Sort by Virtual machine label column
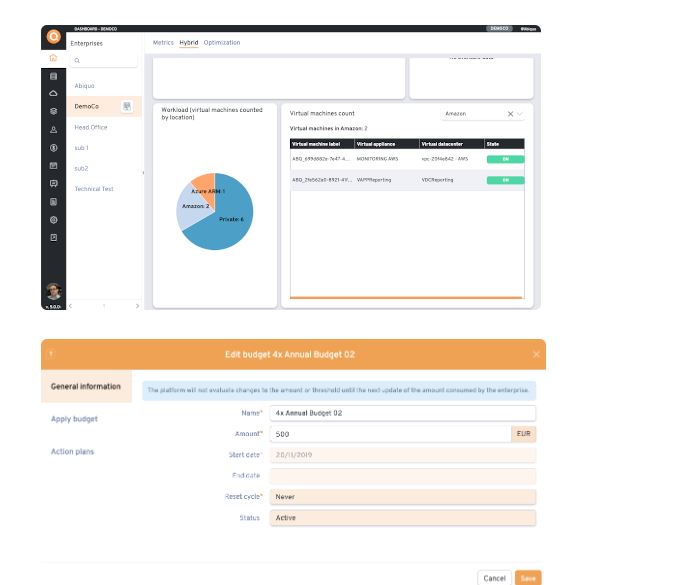696x585 pixels. pyautogui.click(x=322, y=144)
